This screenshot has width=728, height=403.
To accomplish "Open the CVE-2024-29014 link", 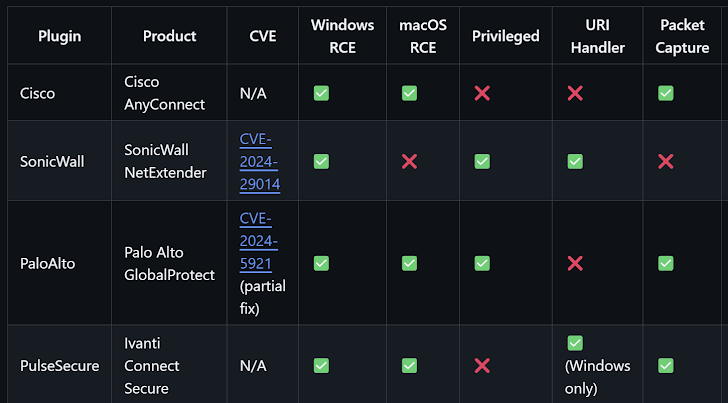I will pos(259,161).
